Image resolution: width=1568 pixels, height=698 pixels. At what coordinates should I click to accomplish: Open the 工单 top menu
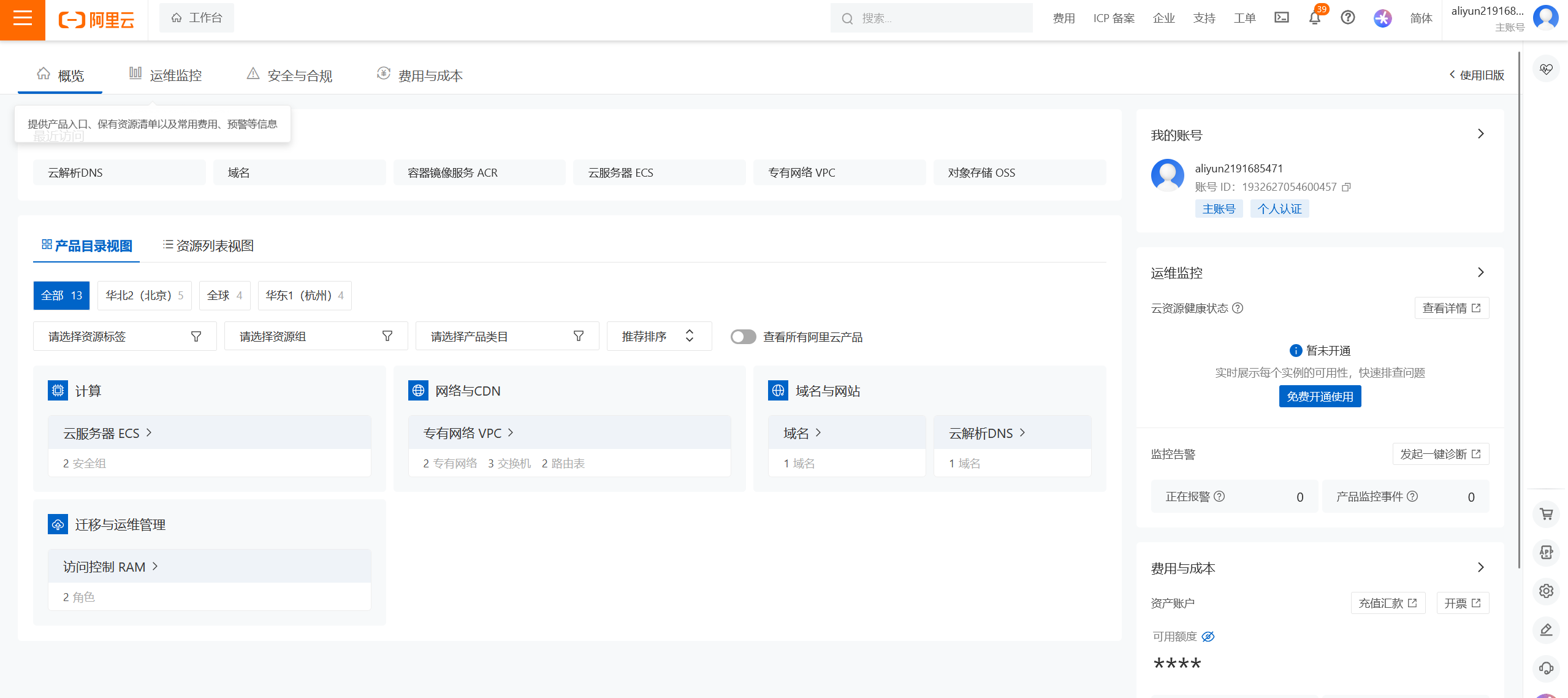pyautogui.click(x=1244, y=18)
